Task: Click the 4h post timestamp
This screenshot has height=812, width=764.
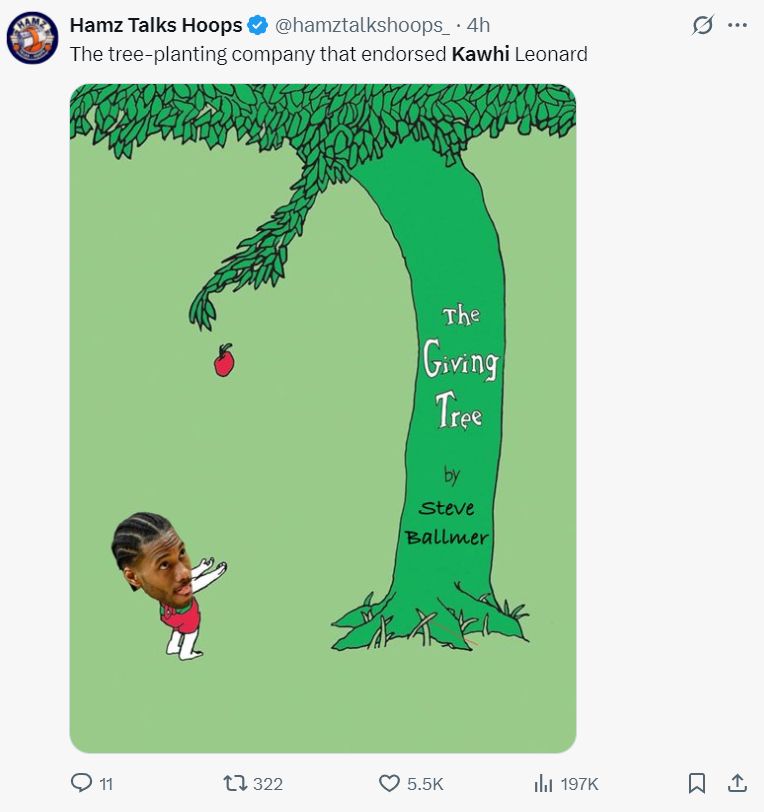Action: [x=479, y=25]
